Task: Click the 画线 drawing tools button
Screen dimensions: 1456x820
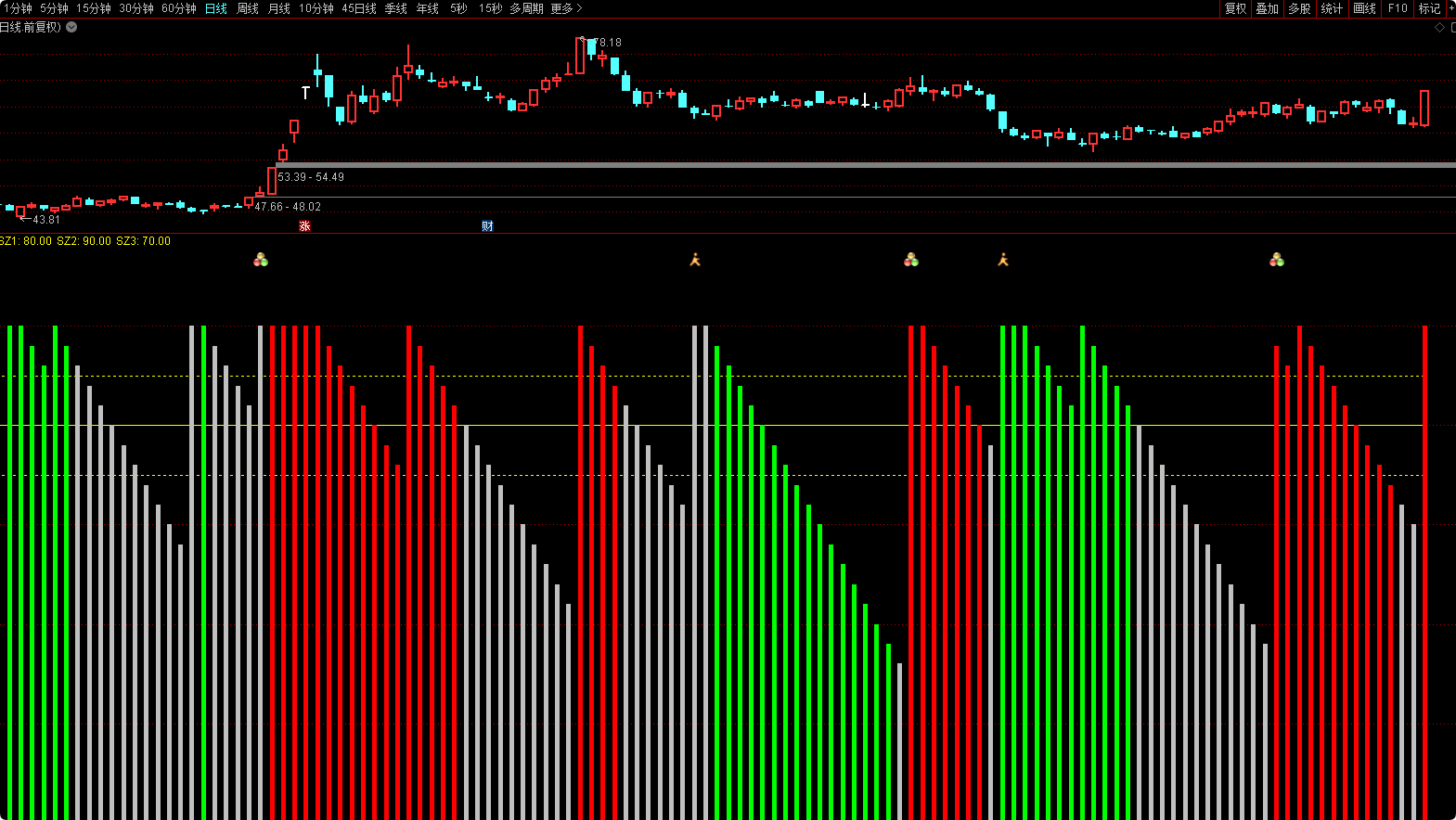Action: point(1364,8)
